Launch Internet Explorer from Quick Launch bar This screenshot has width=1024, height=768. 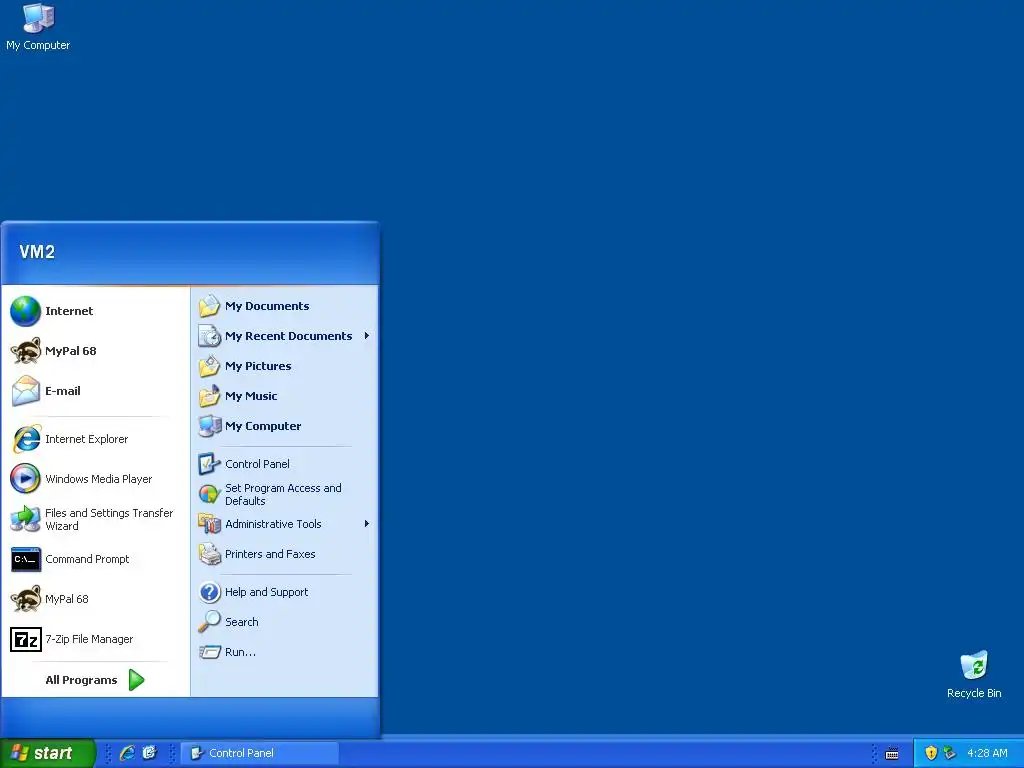[127, 753]
